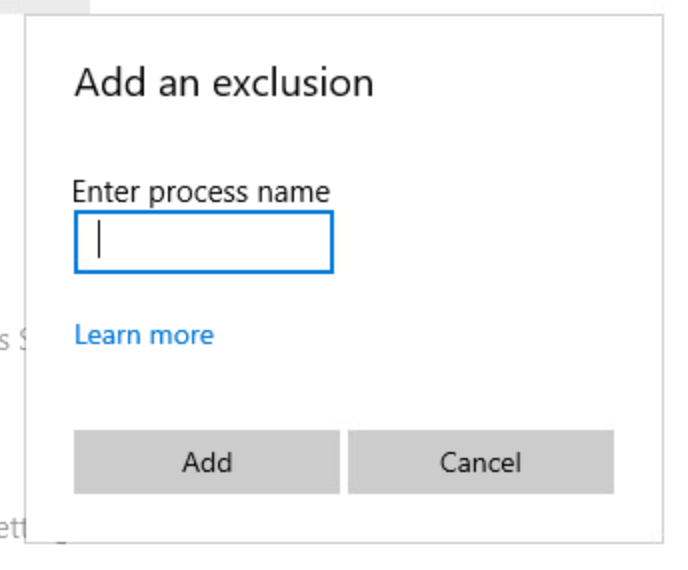Click the "Add an exclusion" dialog title
Image resolution: width=688 pixels, height=570 pixels.
click(224, 82)
